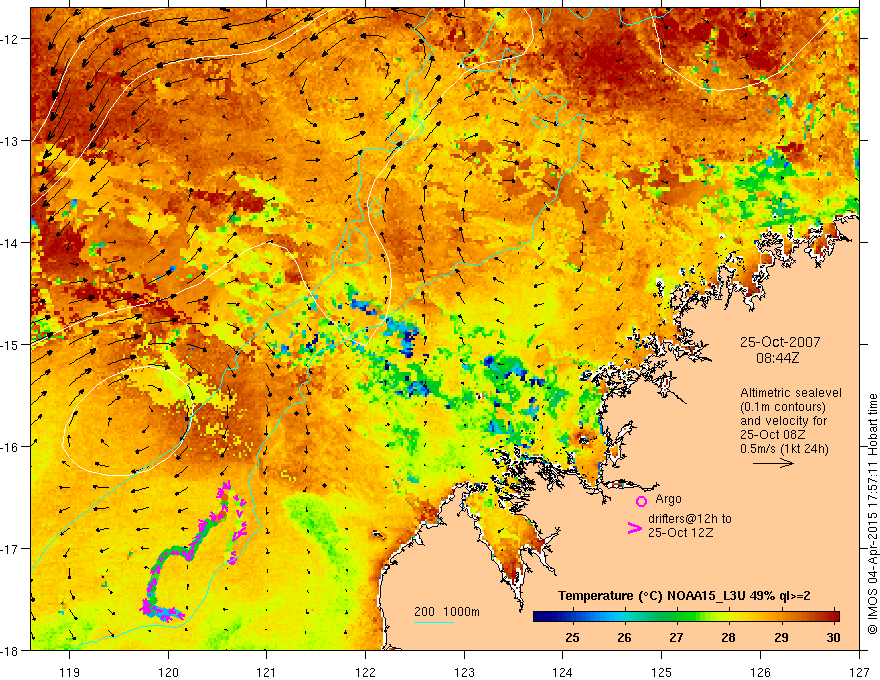Image resolution: width=880 pixels, height=680 pixels.
Task: Click the '08:44Z' time label
Action: pos(777,357)
